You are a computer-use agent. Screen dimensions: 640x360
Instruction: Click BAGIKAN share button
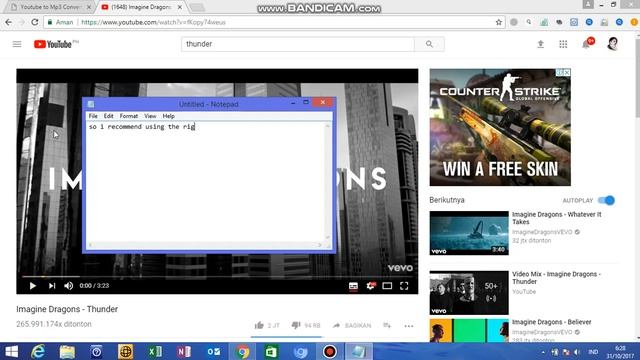point(352,325)
